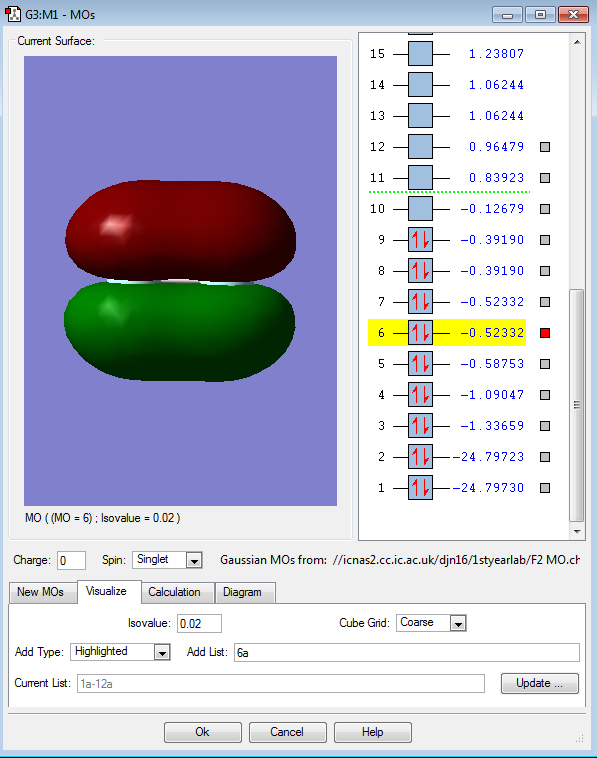The height and width of the screenshot is (758, 597).
Task: Click the orbital box of MO 15
Action: pyautogui.click(x=420, y=54)
